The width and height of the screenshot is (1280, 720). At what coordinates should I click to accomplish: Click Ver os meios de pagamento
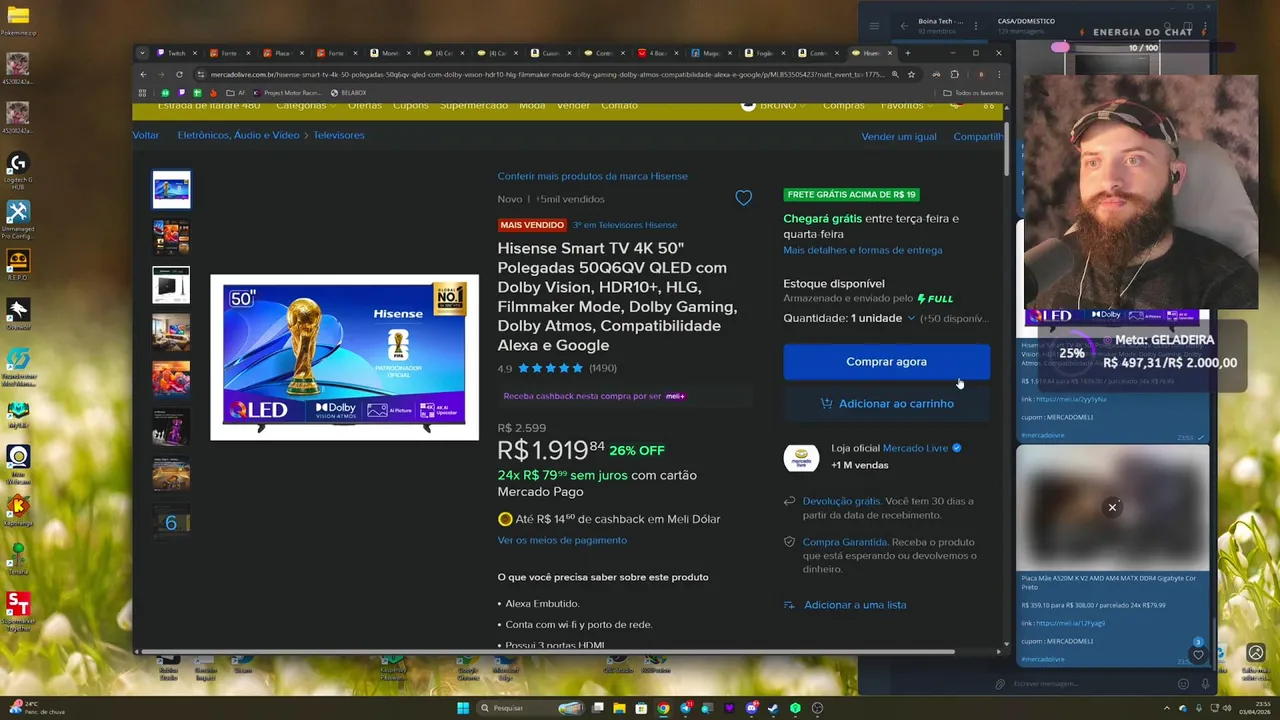point(562,540)
